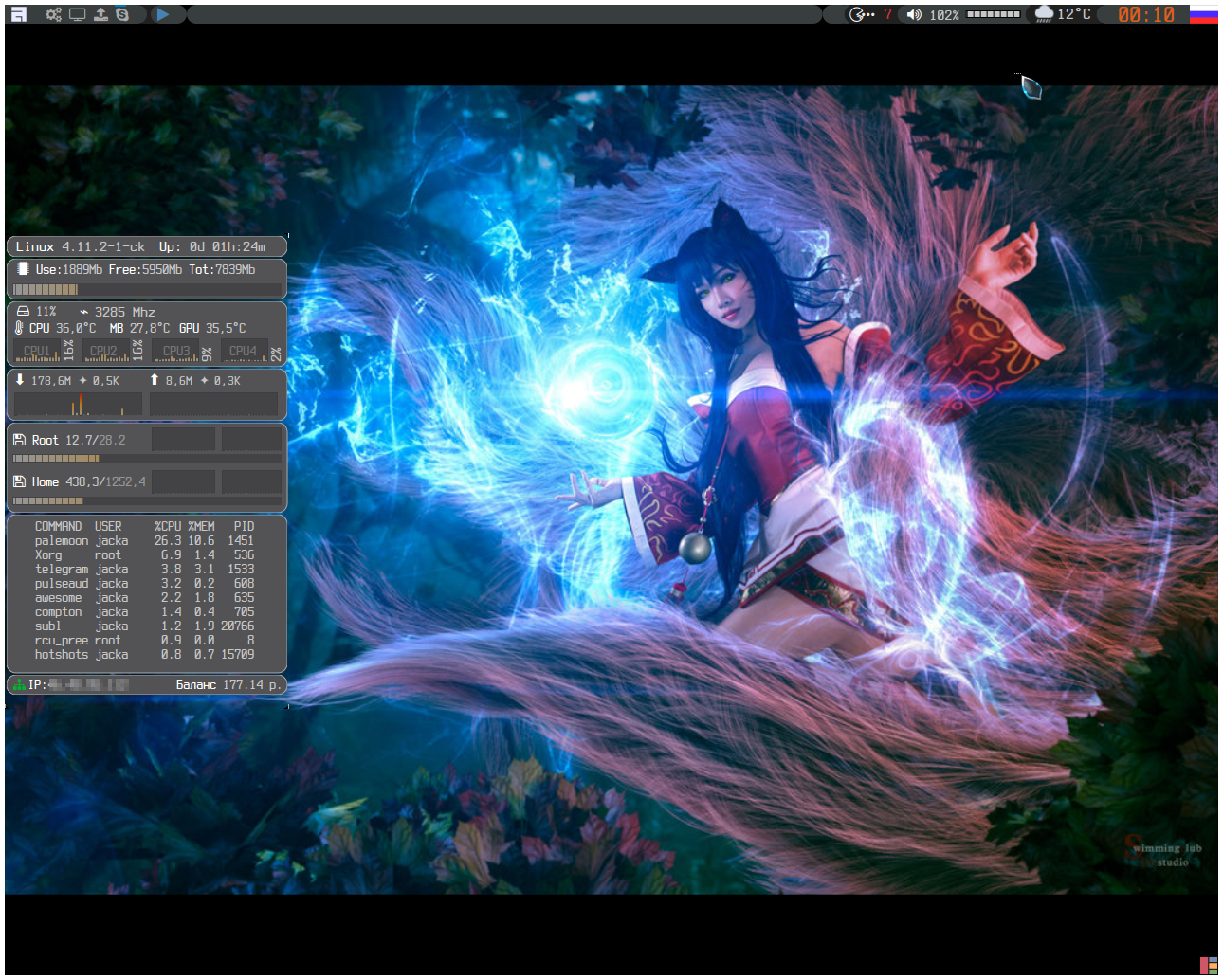Image resolution: width=1223 pixels, height=980 pixels.
Task: Click the settings gears icon in the top bar
Action: pos(54,14)
